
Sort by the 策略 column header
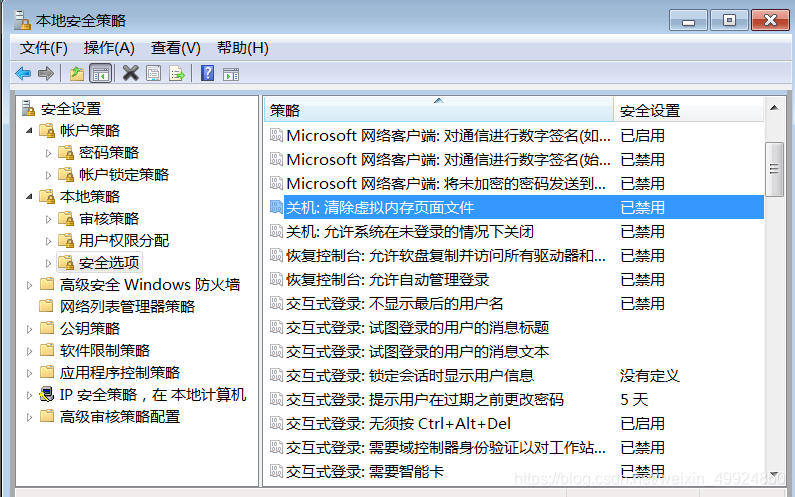click(437, 110)
